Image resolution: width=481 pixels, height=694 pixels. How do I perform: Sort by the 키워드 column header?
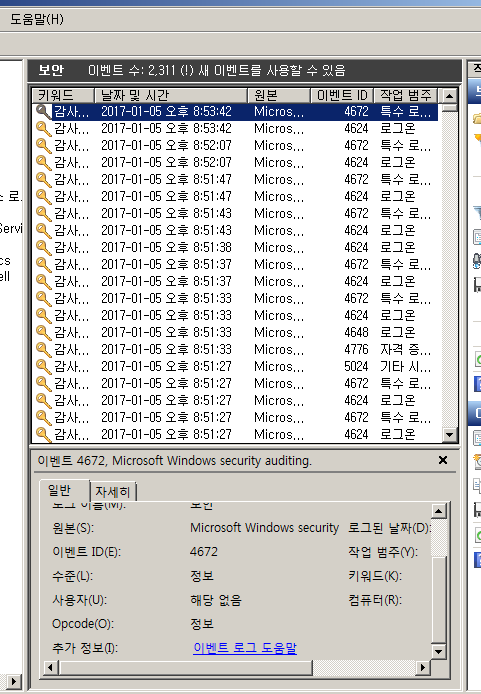64,95
